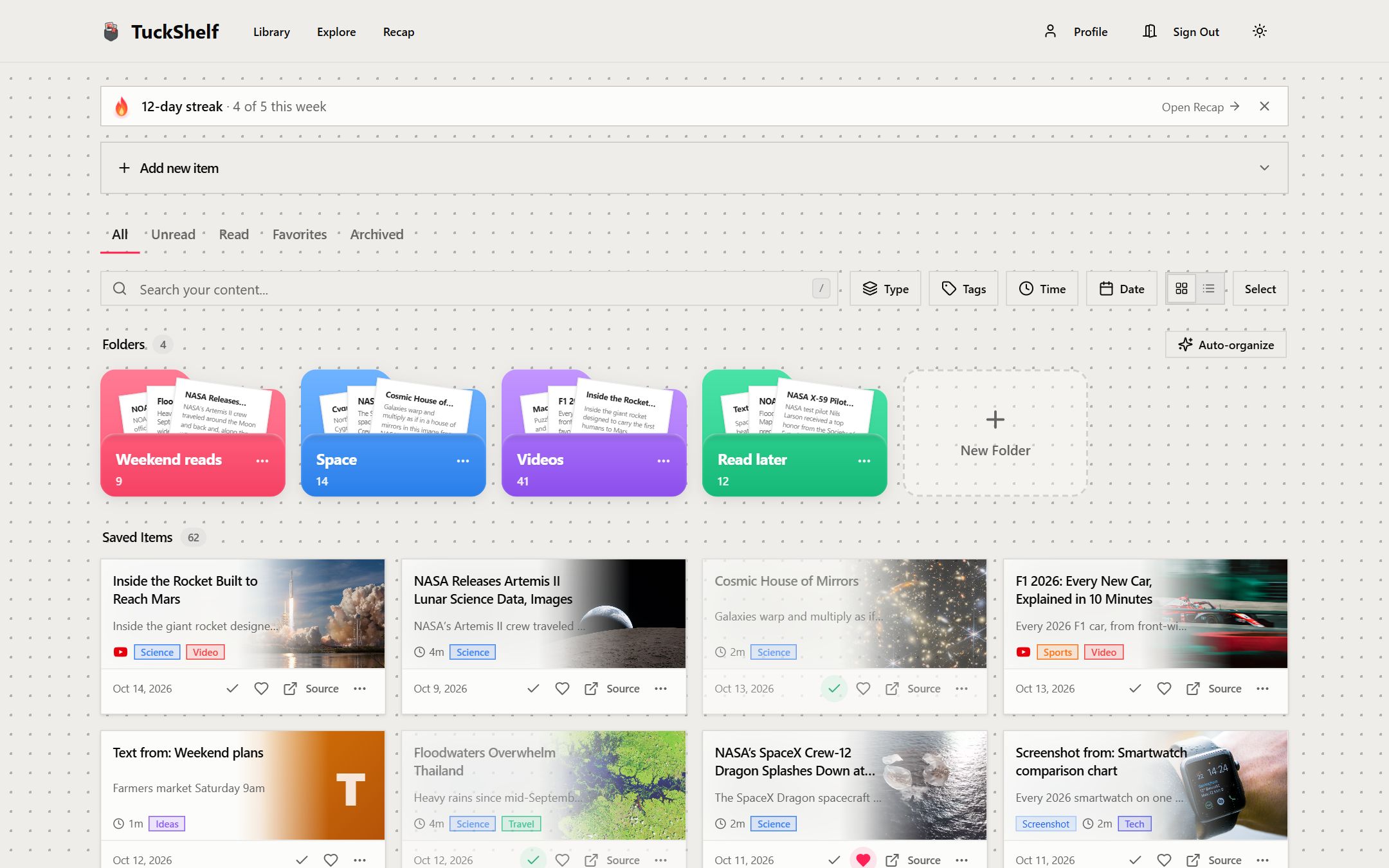Toggle the light/dark theme sun icon
Viewport: 1389px width, 868px height.
tap(1259, 31)
